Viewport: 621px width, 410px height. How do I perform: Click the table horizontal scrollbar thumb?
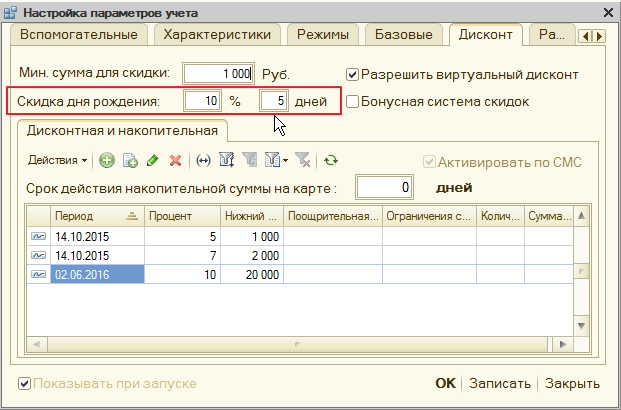click(297, 344)
